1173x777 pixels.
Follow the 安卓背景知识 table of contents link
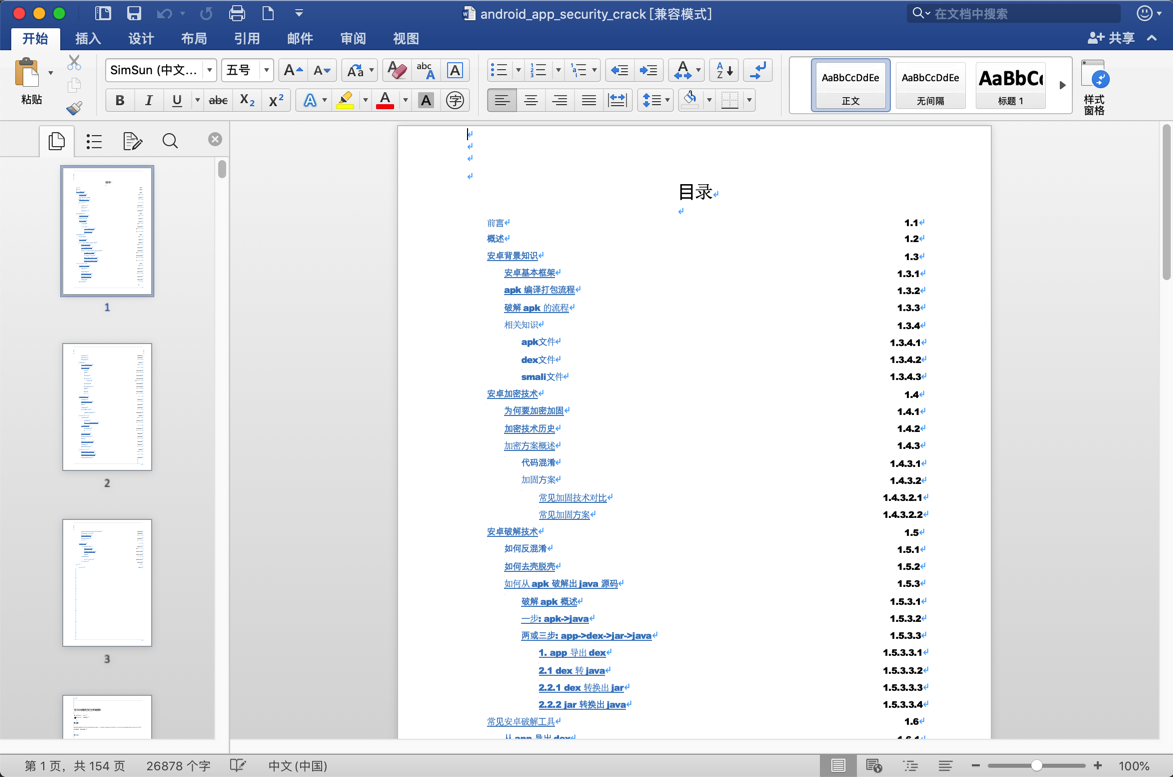pos(512,256)
